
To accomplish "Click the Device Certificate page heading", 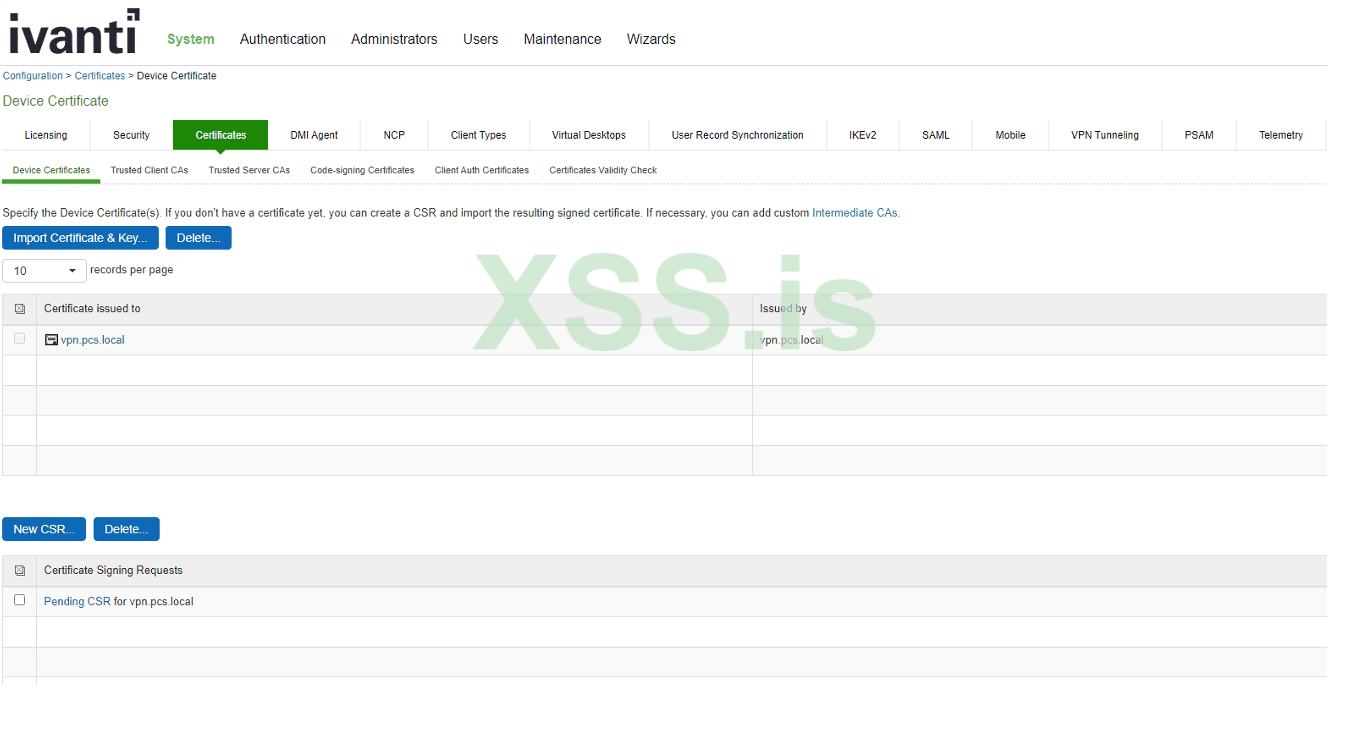I will coord(56,101).
